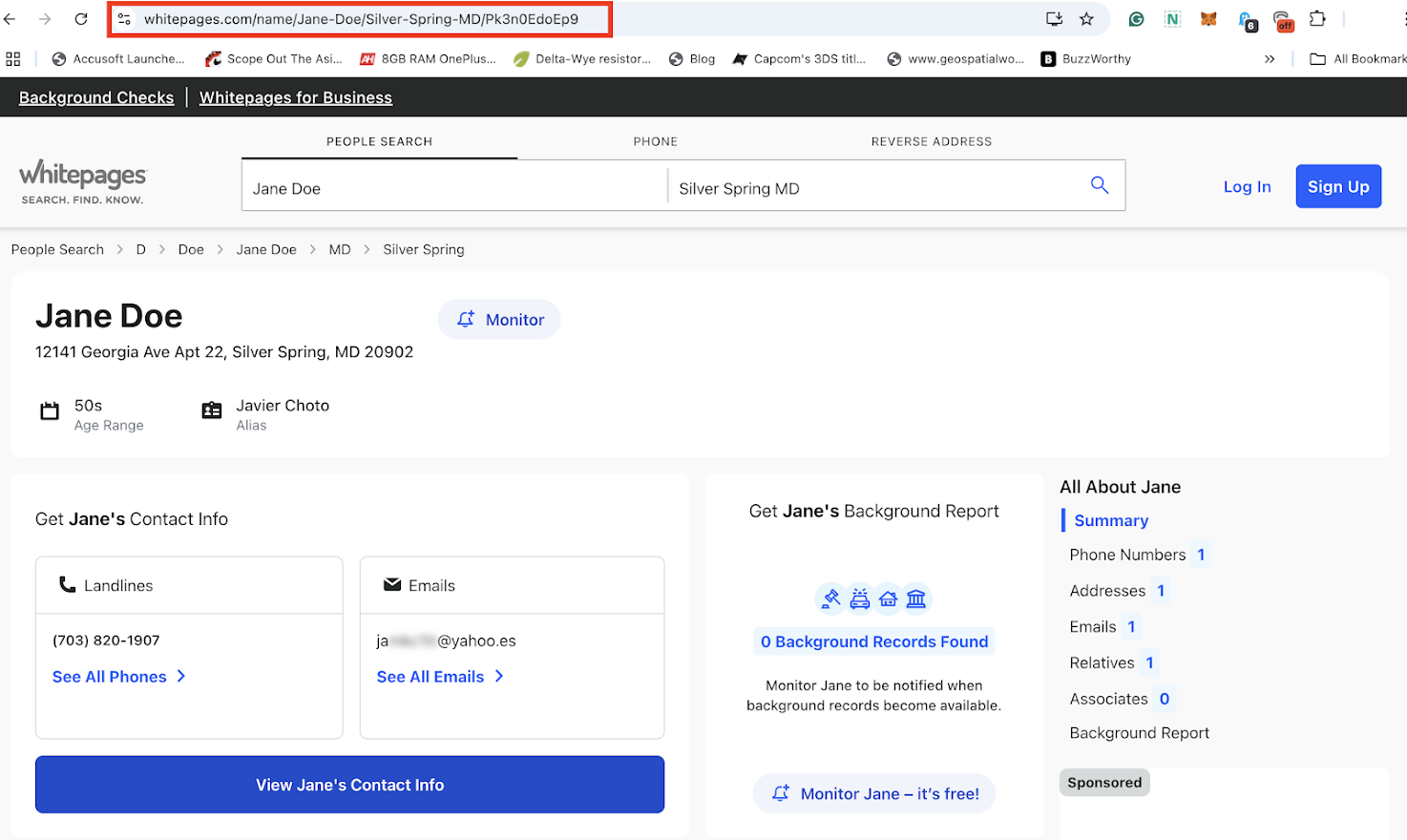
Task: Switch to the Reverse Address tab
Action: pos(931,141)
